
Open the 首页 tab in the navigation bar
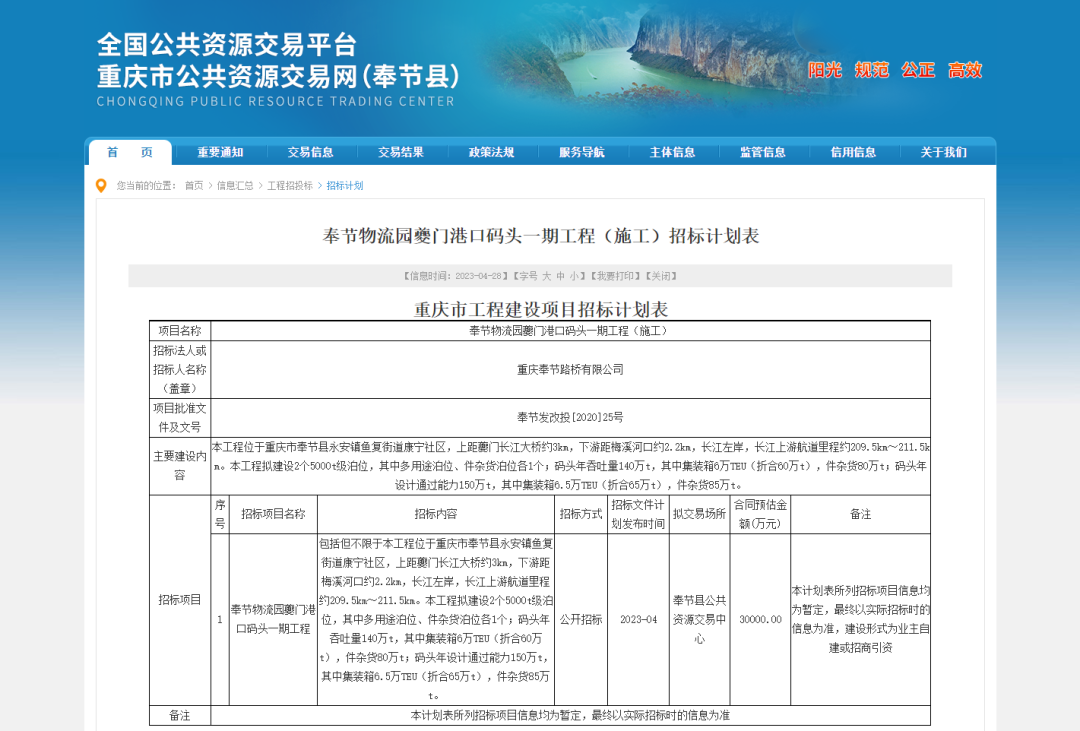click(129, 152)
